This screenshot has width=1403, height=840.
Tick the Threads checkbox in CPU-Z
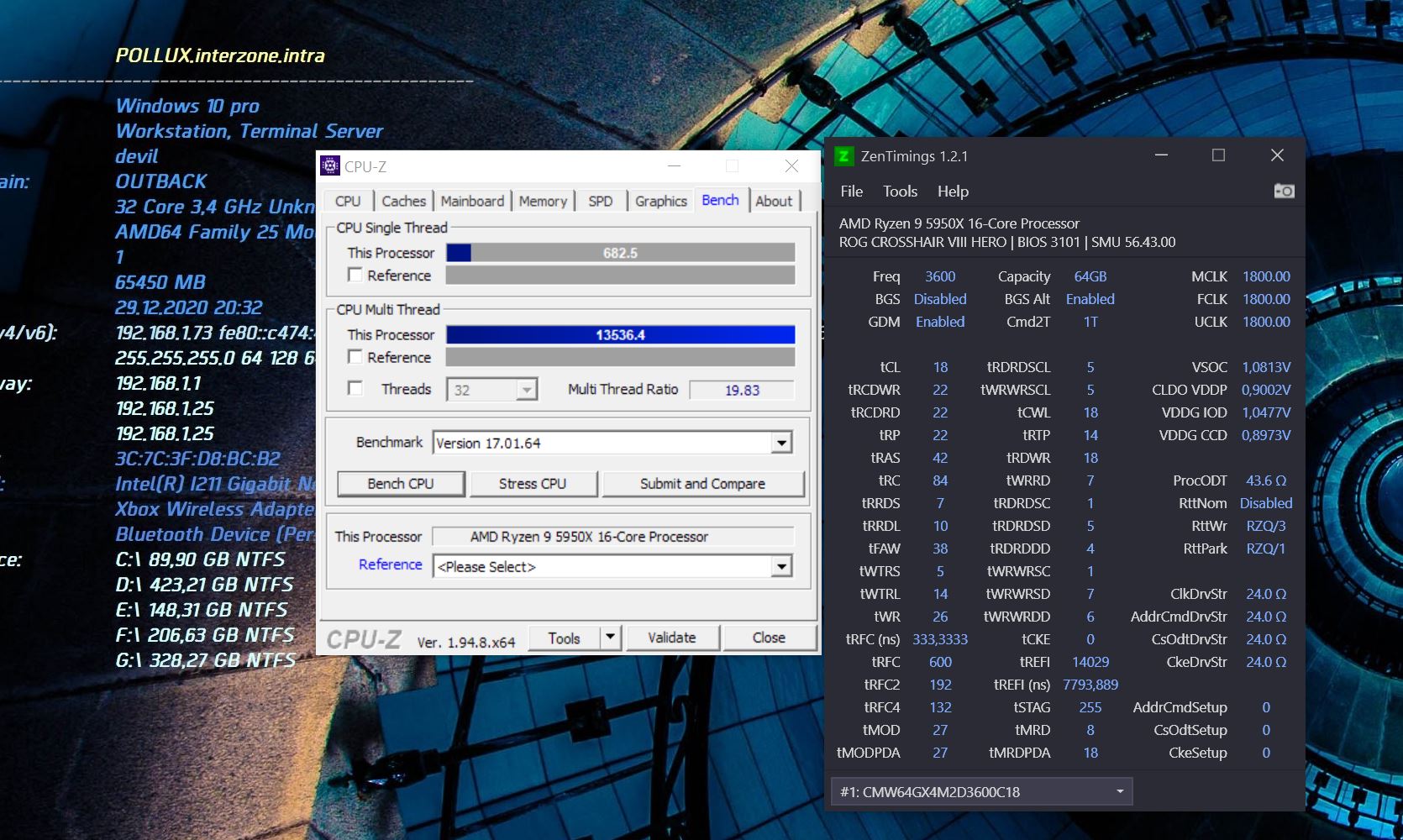[x=355, y=388]
